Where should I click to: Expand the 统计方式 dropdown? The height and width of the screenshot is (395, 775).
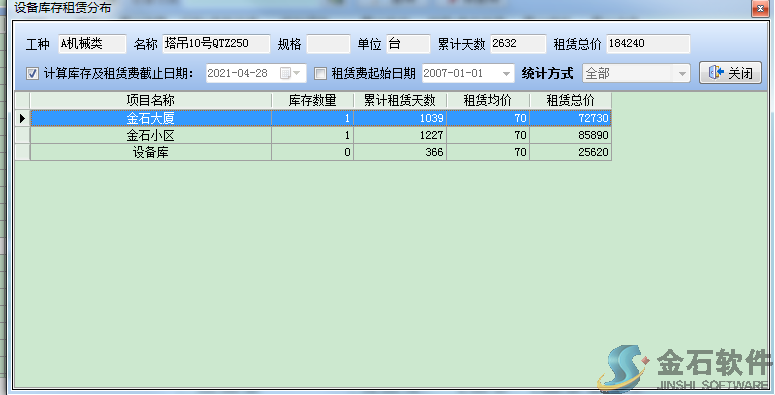[682, 74]
